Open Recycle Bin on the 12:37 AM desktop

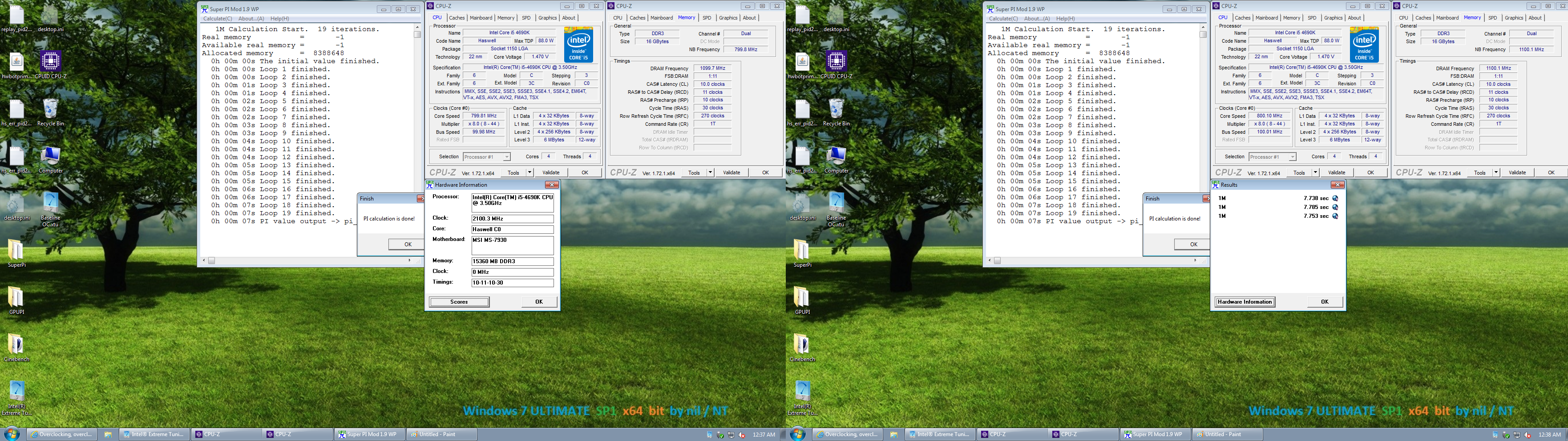tap(51, 112)
